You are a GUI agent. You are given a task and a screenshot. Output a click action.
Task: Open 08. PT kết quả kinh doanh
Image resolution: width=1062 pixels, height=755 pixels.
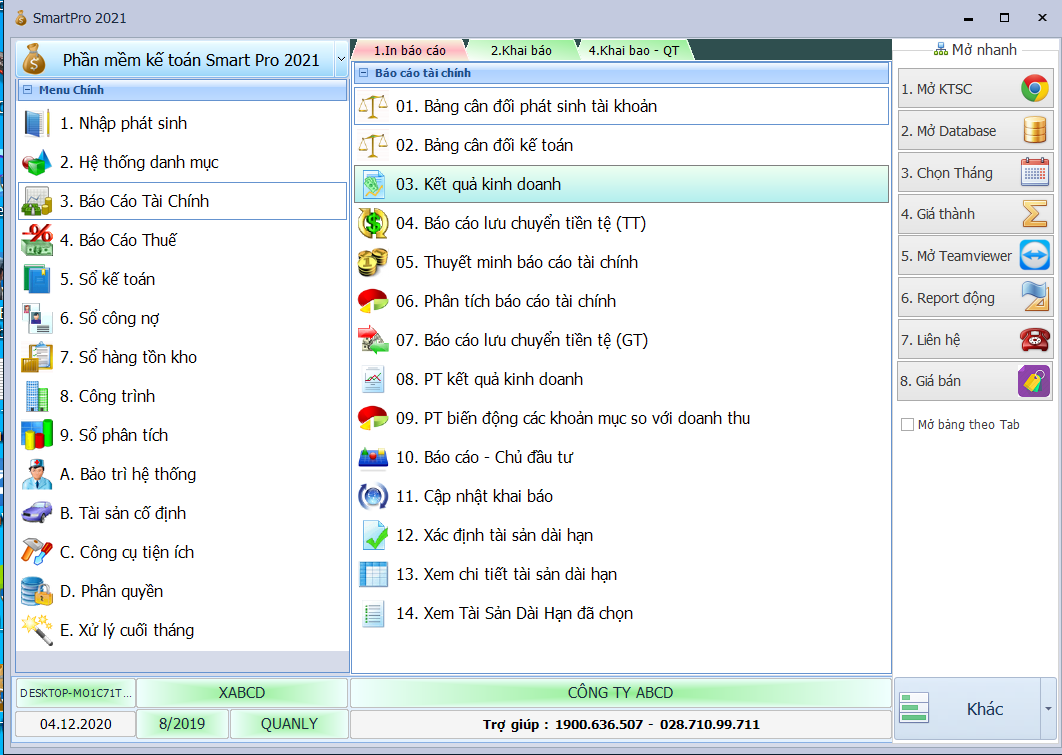pos(621,379)
